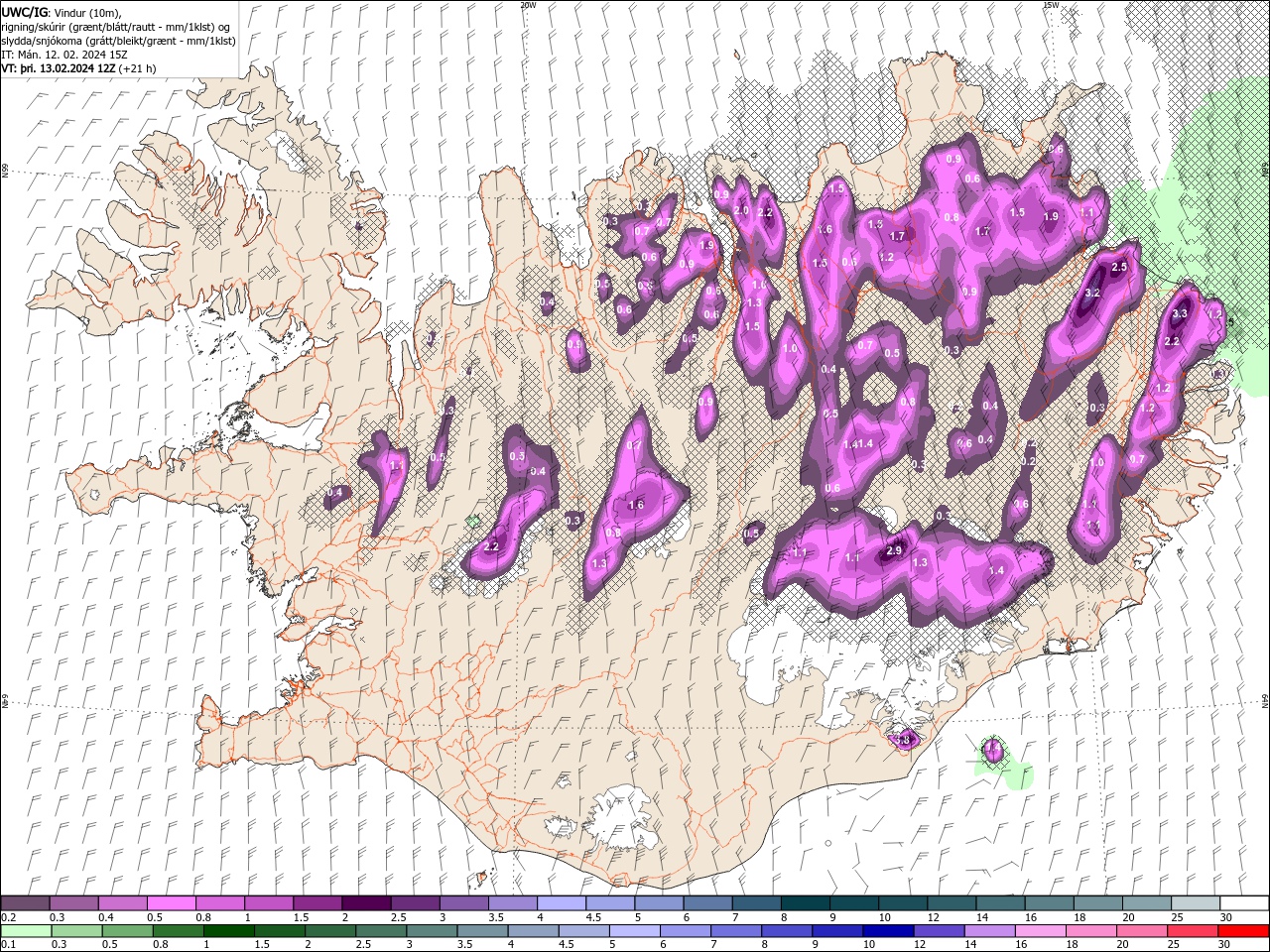Click the 2.5 snowfall value in the northeast

coord(1120,268)
